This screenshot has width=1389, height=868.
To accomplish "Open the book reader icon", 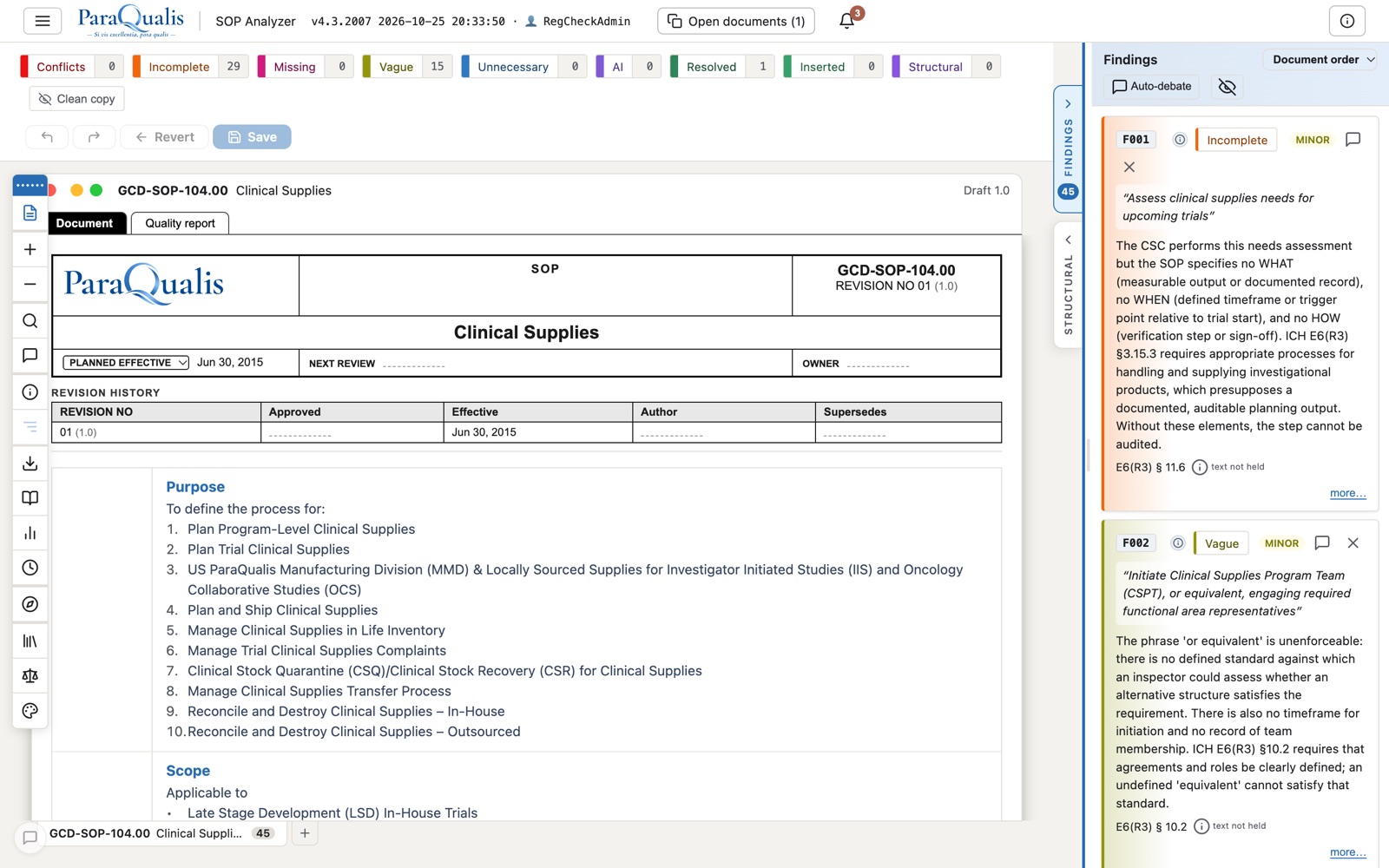I will (30, 497).
